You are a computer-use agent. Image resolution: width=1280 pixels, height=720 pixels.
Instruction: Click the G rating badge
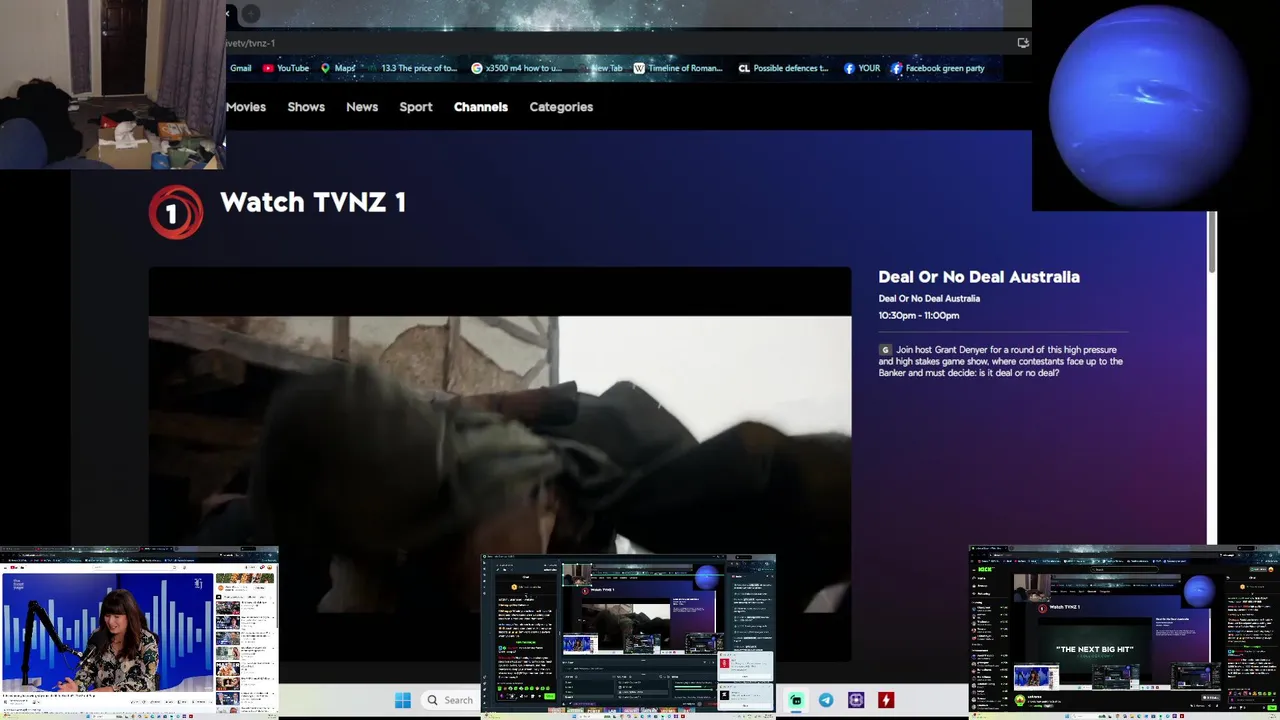pos(885,350)
